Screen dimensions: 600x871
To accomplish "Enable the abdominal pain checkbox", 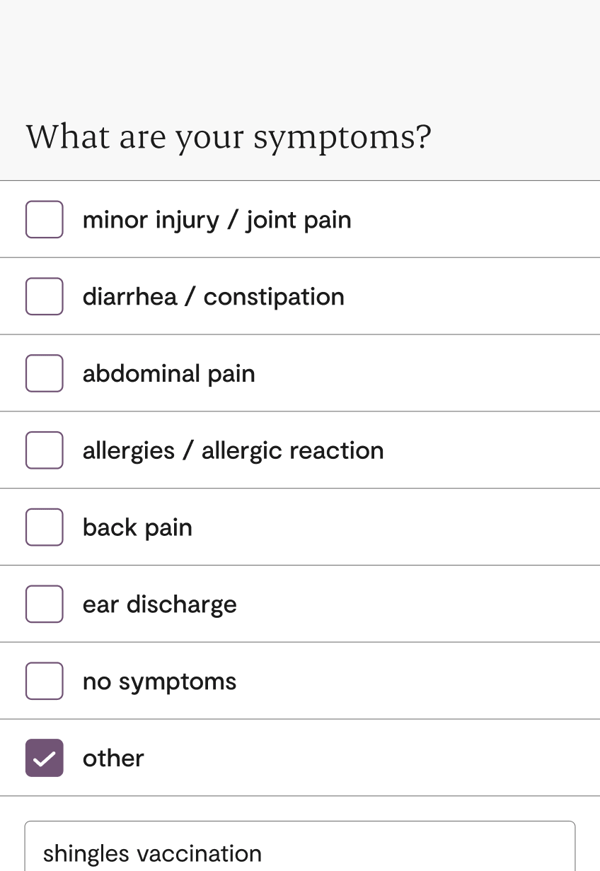I will click(44, 373).
